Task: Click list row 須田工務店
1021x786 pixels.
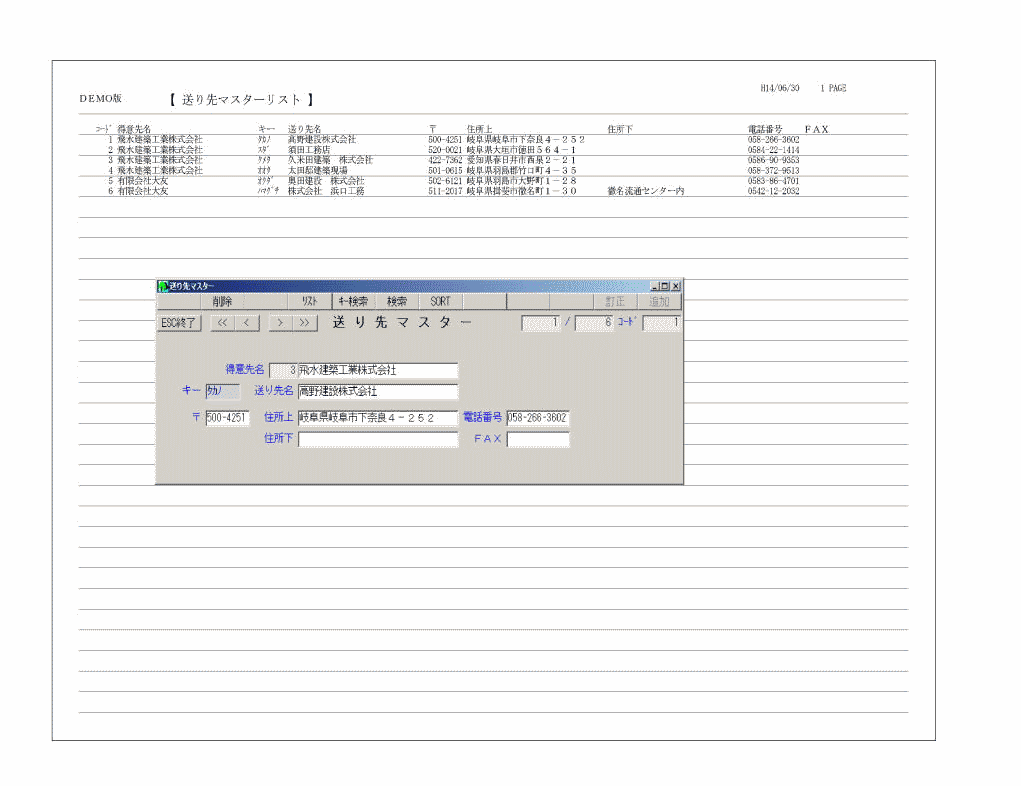Action: tap(309, 150)
